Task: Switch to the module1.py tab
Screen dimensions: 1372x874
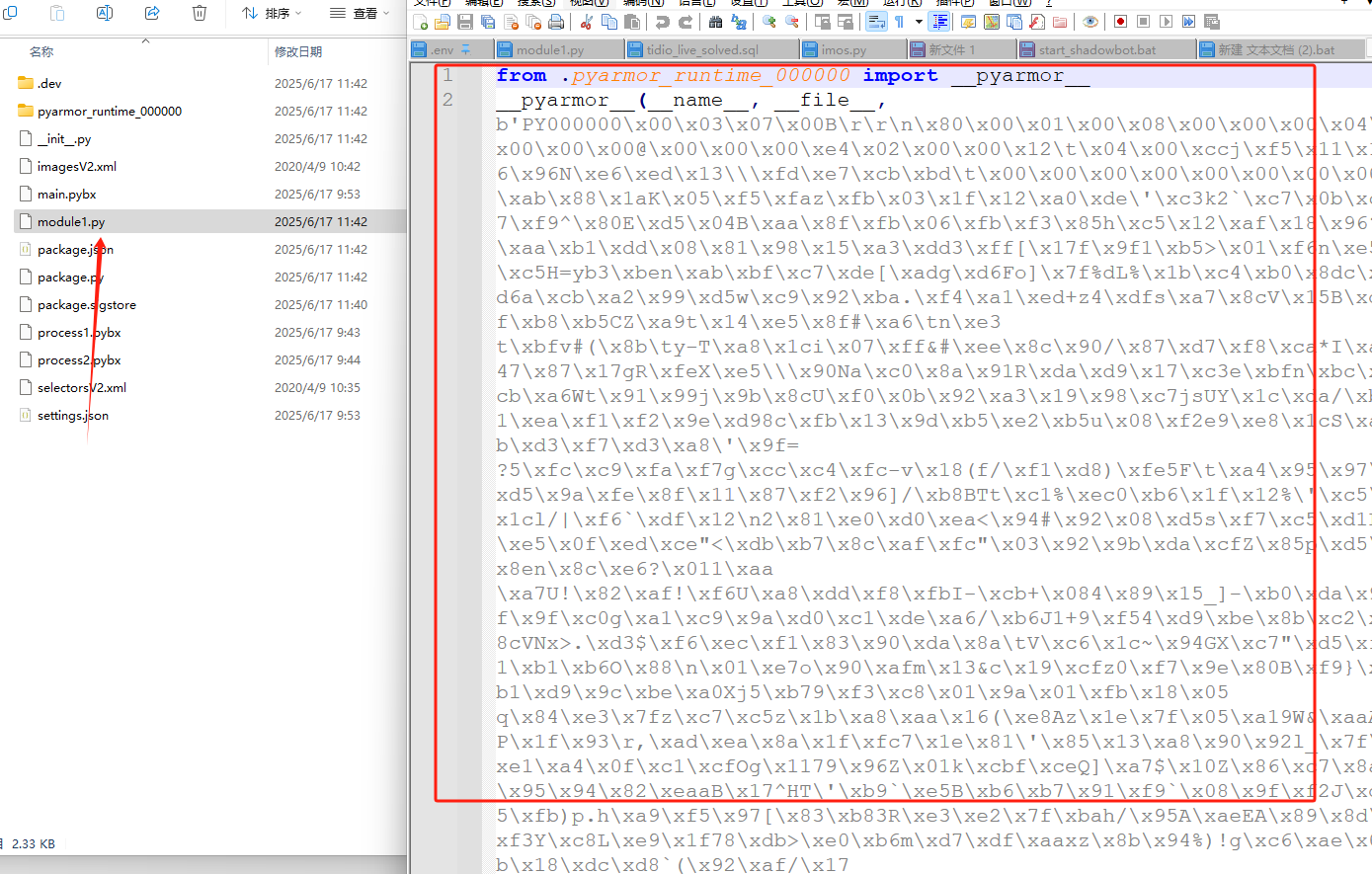Action: (x=559, y=49)
